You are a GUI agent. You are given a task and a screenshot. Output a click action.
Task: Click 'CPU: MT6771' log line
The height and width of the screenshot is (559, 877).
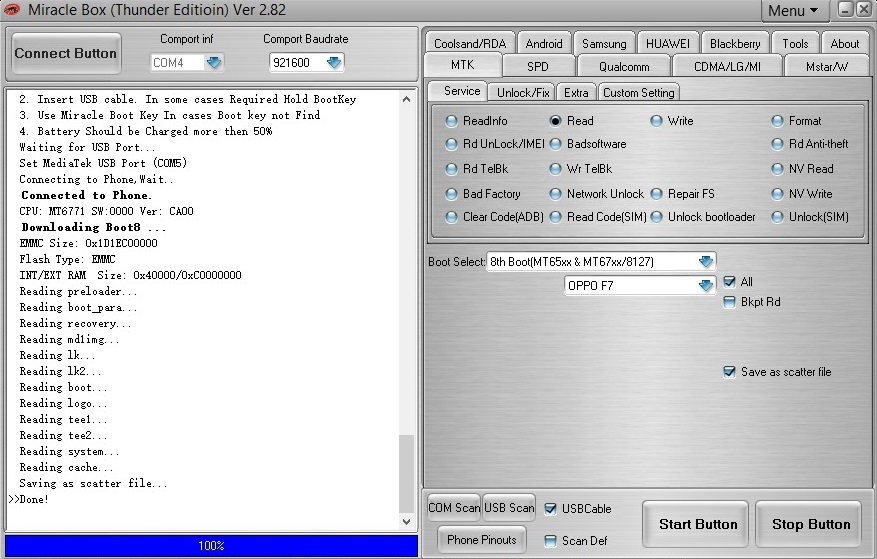coord(106,211)
